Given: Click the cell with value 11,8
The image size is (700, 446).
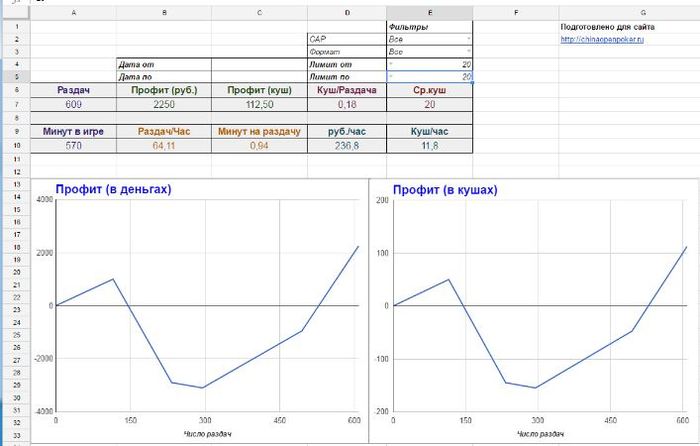Looking at the screenshot, I should [x=429, y=146].
